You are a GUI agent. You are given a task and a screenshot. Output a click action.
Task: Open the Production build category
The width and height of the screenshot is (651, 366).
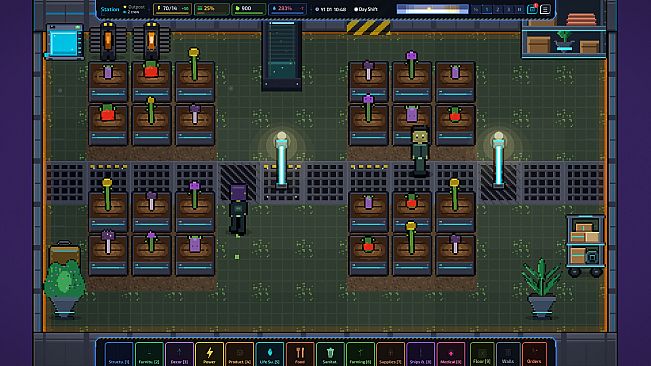pos(240,354)
